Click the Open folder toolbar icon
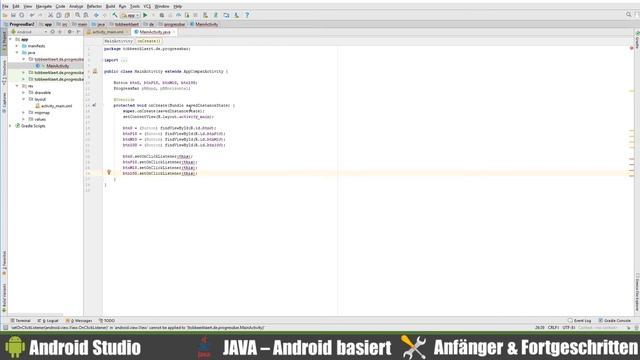The width and height of the screenshot is (640, 360). click(5, 15)
